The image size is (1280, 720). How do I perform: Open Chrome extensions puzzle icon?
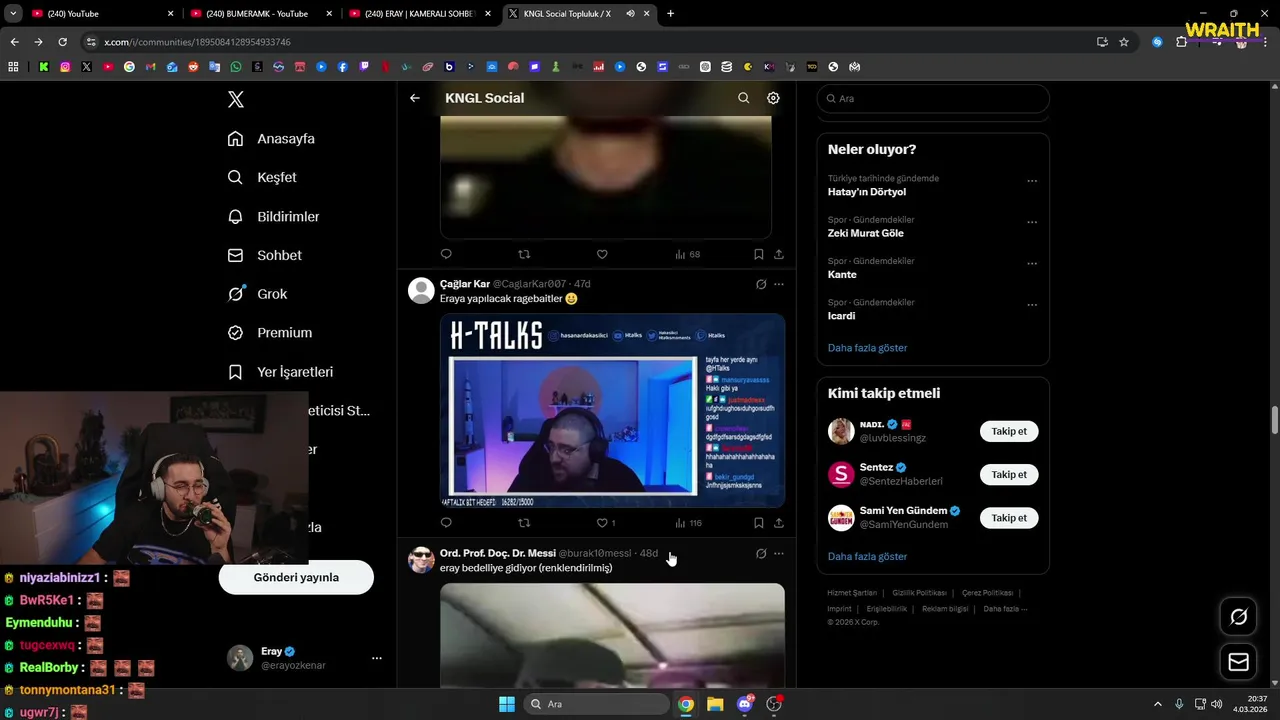pos(1181,42)
